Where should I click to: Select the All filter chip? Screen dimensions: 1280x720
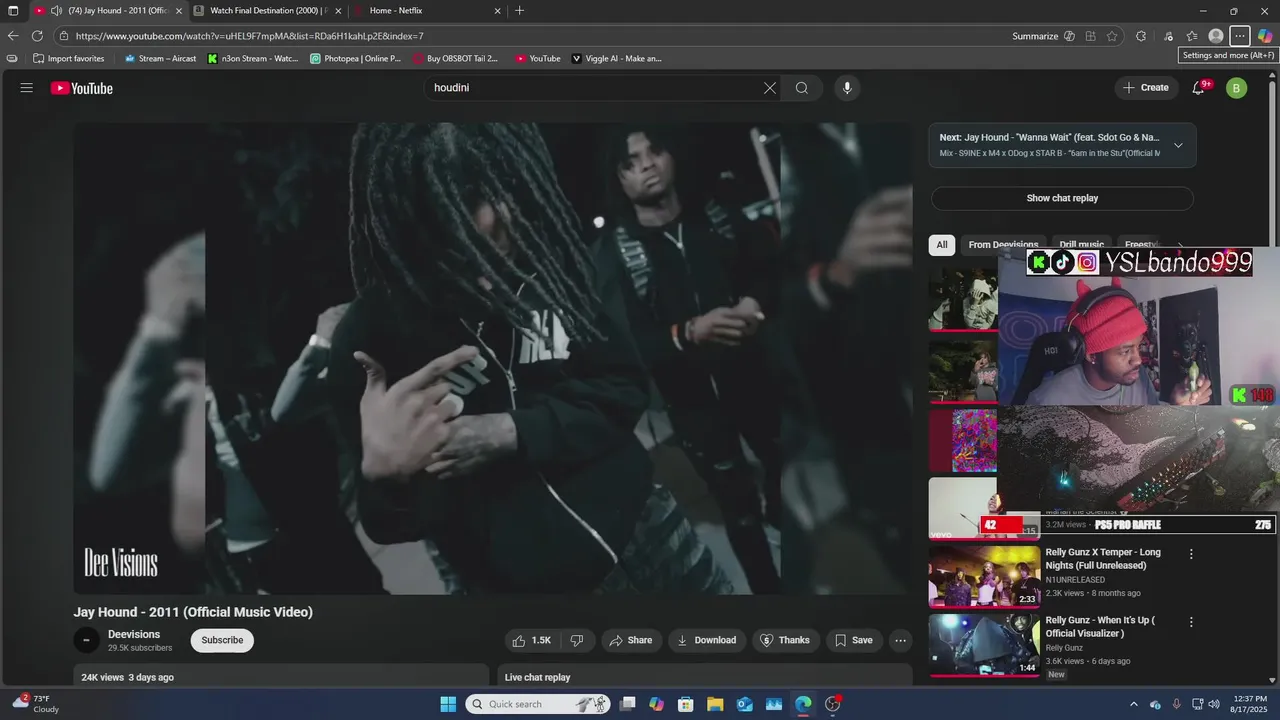pyautogui.click(x=942, y=245)
